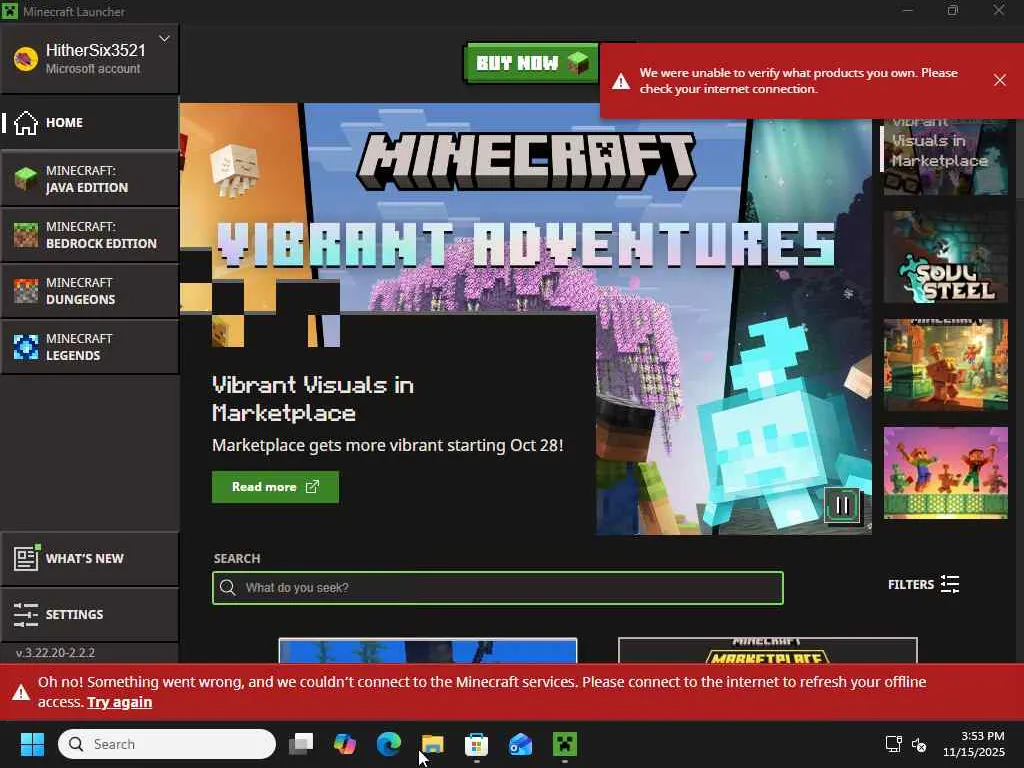Click the Filters sliders icon
Viewport: 1024px width, 768px height.
[x=950, y=584]
